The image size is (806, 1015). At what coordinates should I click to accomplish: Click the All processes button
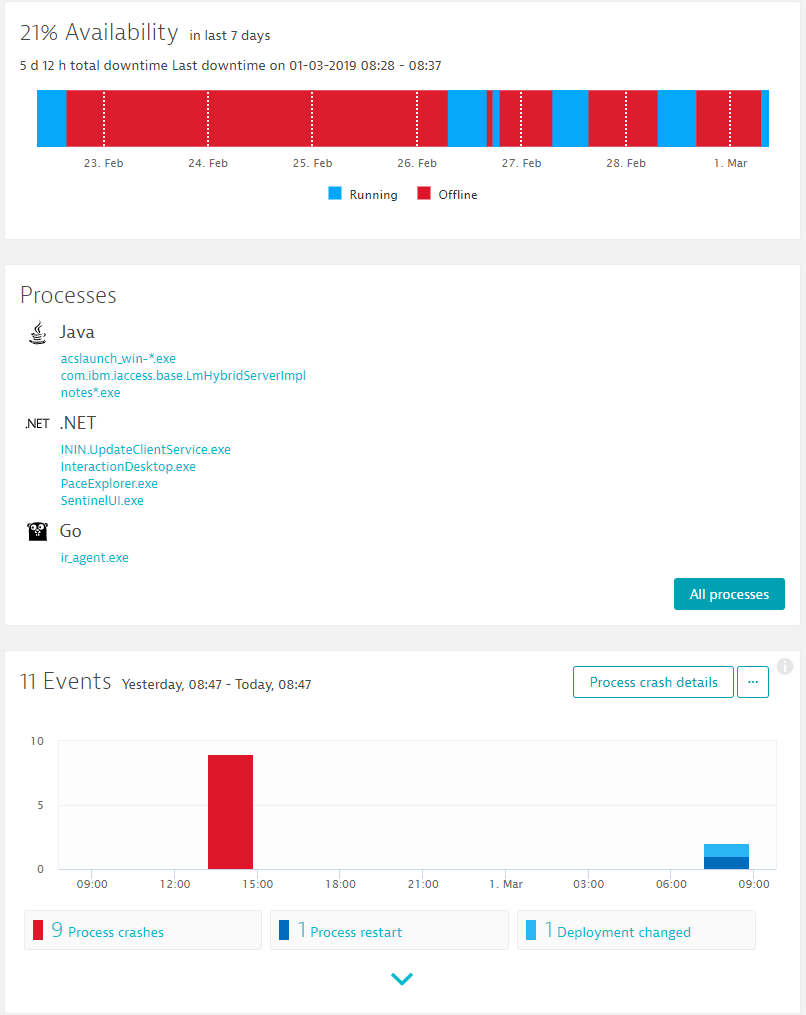(x=729, y=593)
